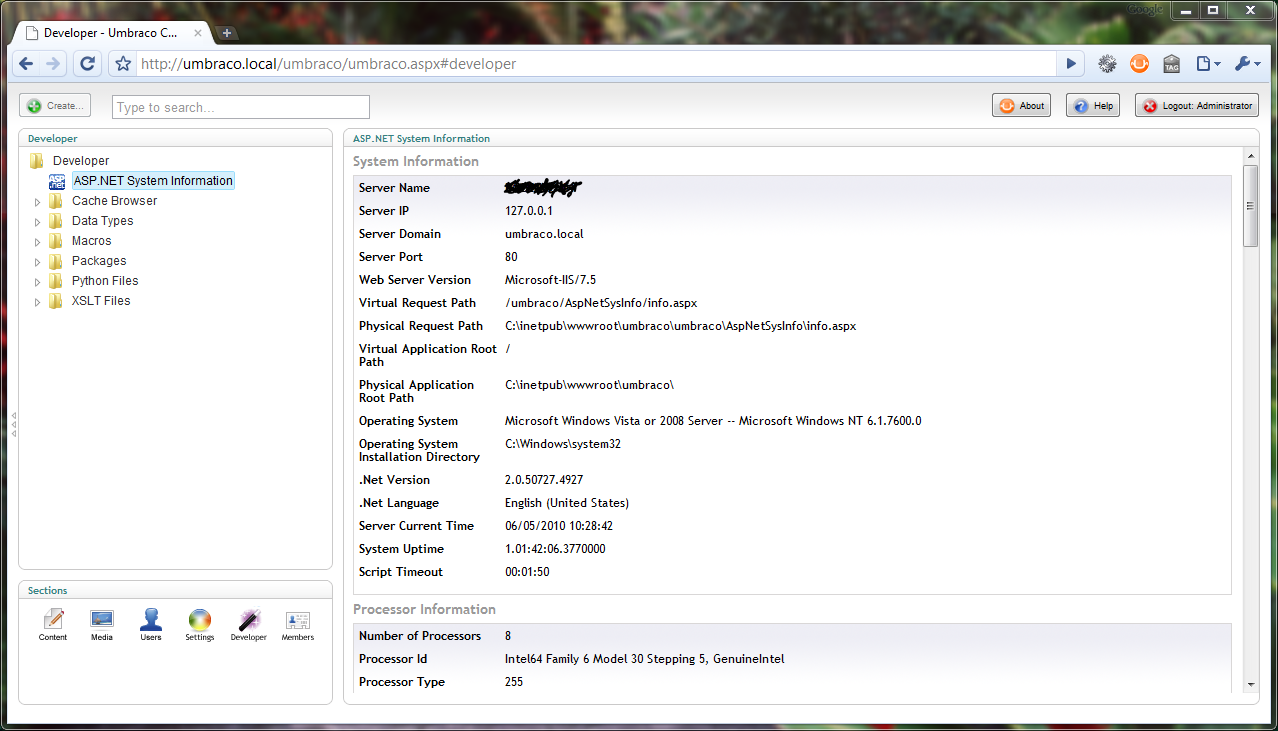Click the XSLT Files folder icon
The image size is (1278, 731).
[56, 301]
